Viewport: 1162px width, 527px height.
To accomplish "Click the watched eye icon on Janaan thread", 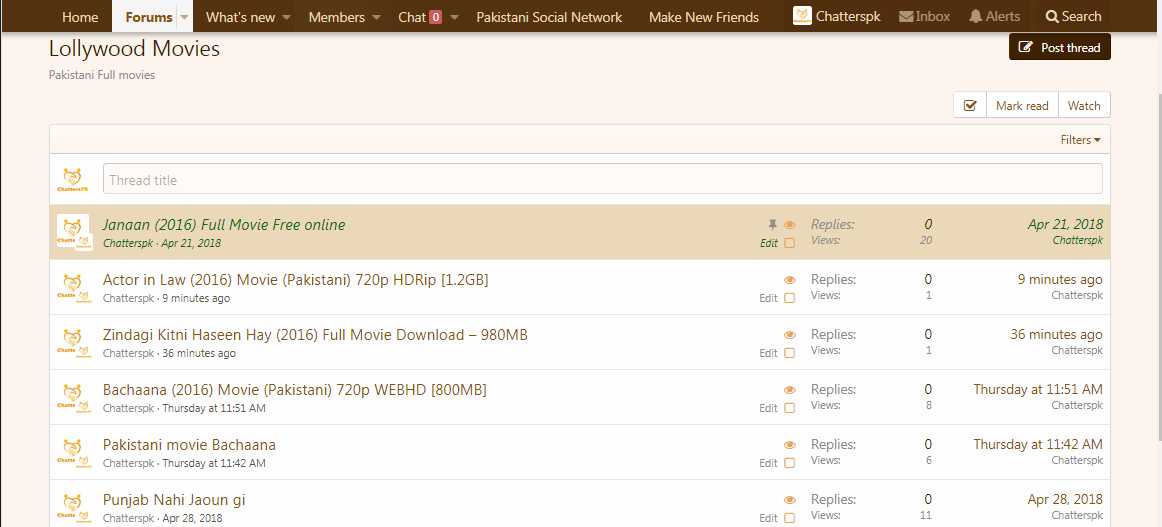I will (x=790, y=226).
